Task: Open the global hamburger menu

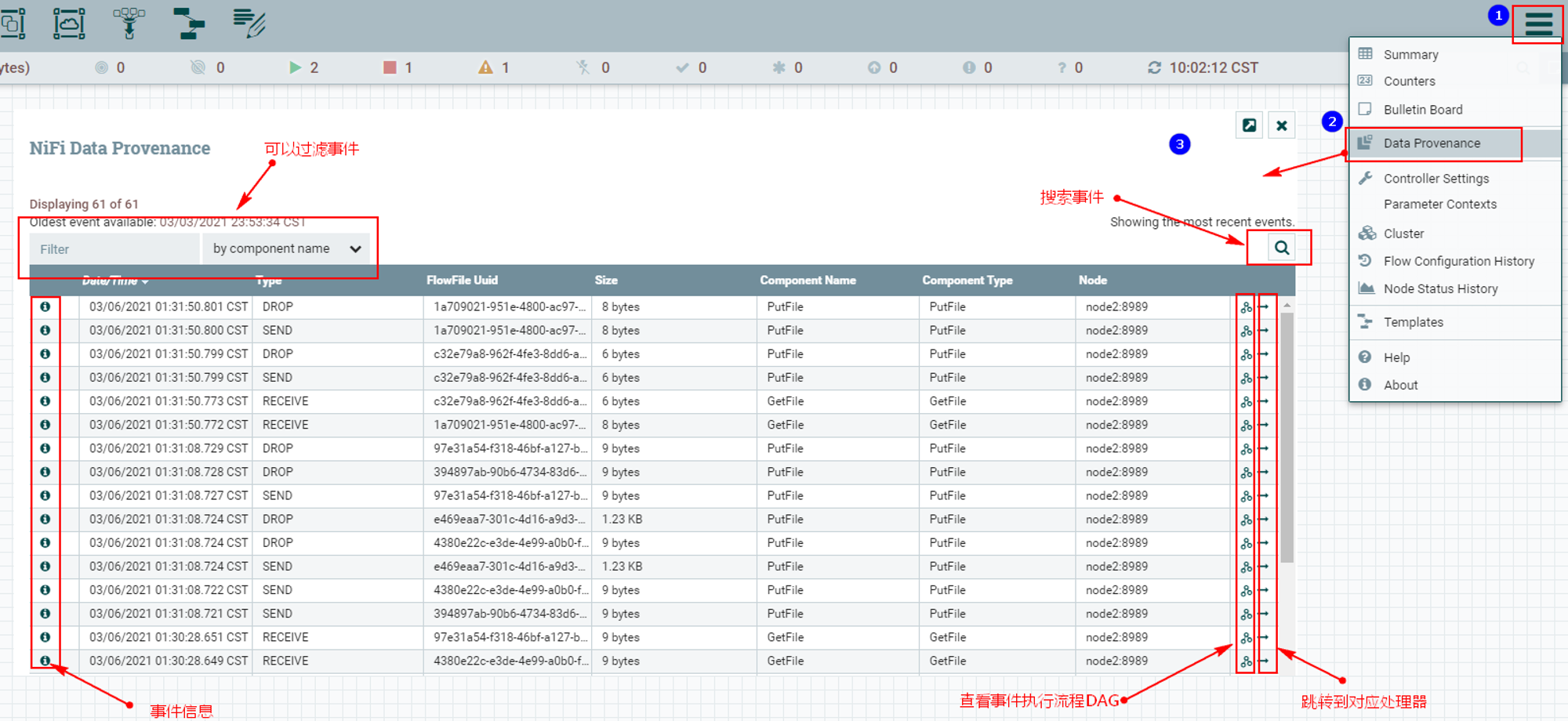Action: (x=1538, y=24)
